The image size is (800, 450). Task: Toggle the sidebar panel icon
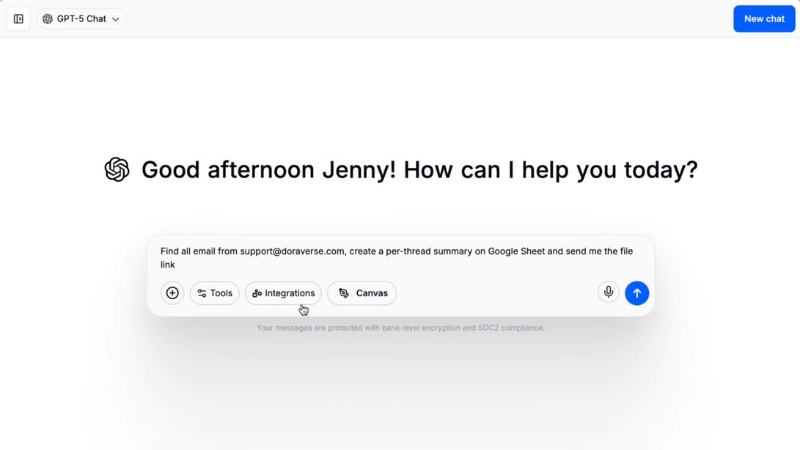(19, 19)
